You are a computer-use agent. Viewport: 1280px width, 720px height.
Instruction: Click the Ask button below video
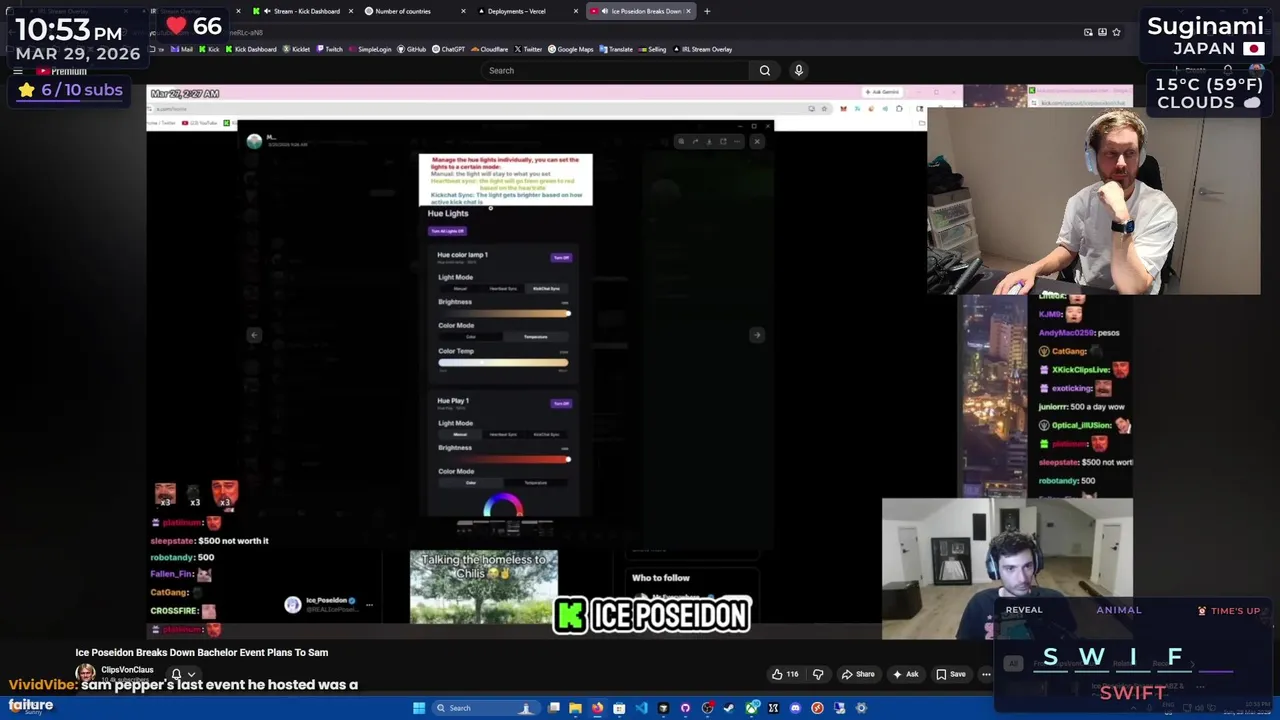[x=905, y=674]
